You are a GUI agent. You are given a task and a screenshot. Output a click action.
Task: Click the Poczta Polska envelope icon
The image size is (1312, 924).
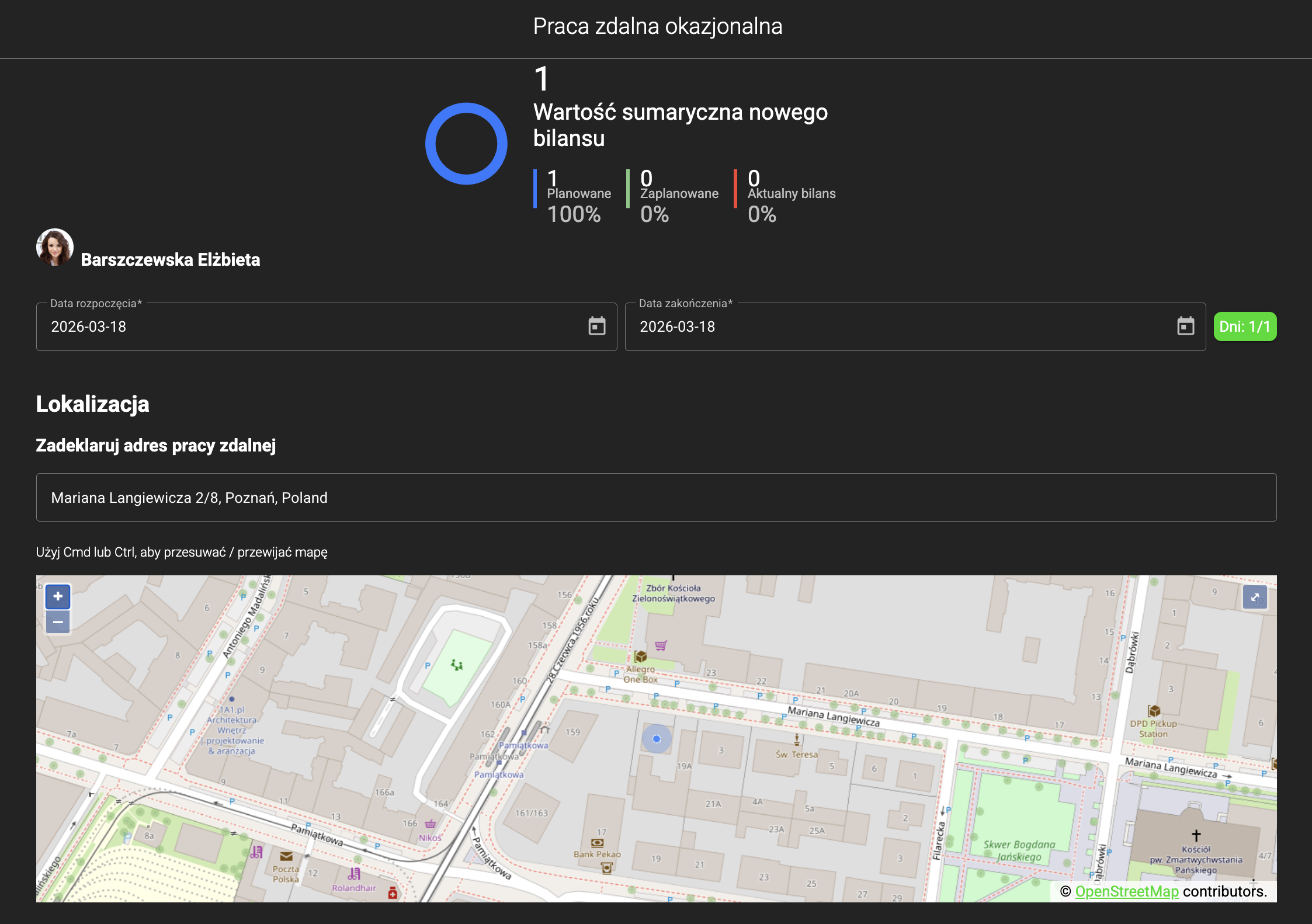click(x=286, y=856)
